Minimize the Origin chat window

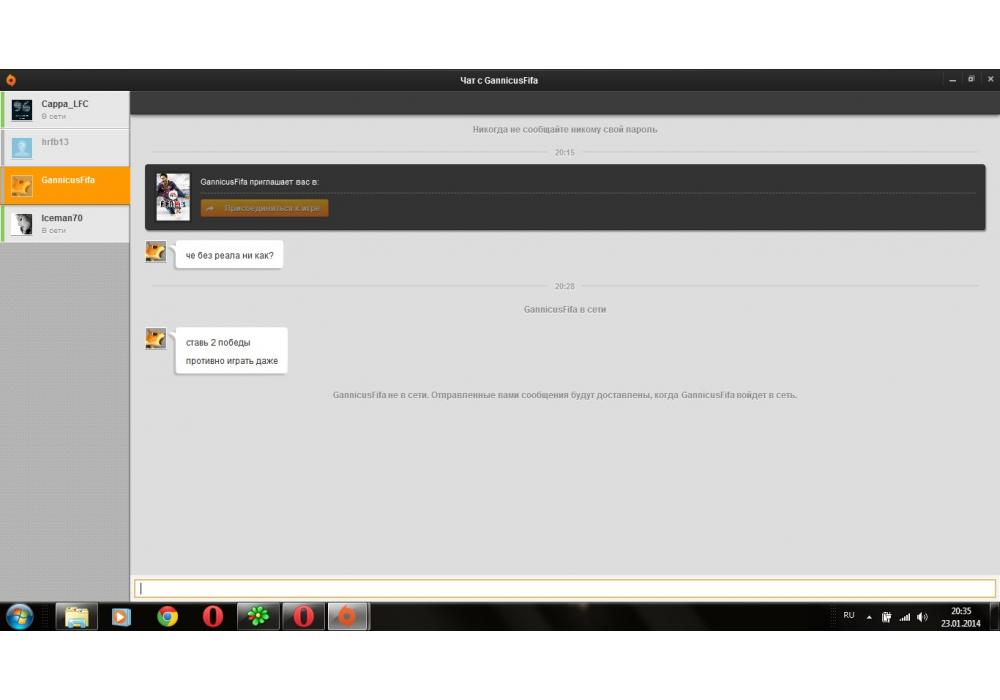coord(952,80)
